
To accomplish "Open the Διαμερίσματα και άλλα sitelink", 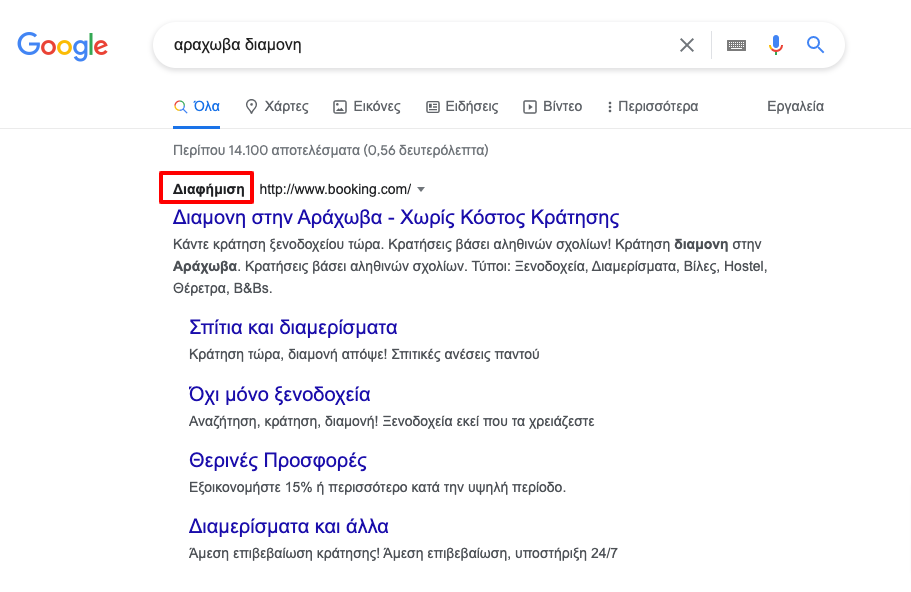I will [289, 526].
